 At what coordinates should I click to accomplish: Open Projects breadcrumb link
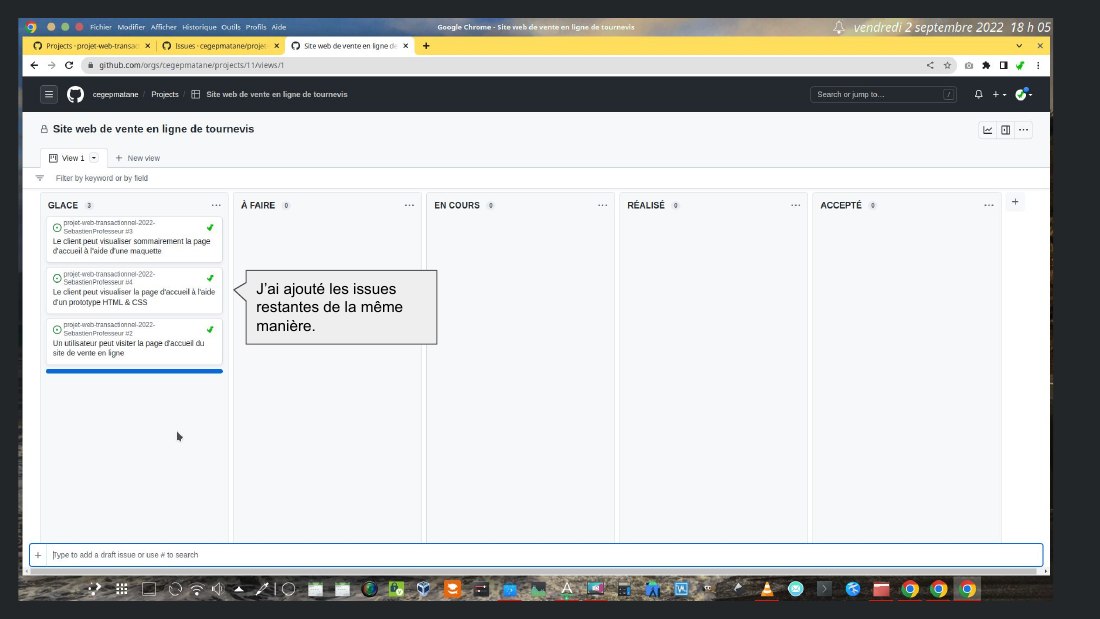(x=165, y=94)
